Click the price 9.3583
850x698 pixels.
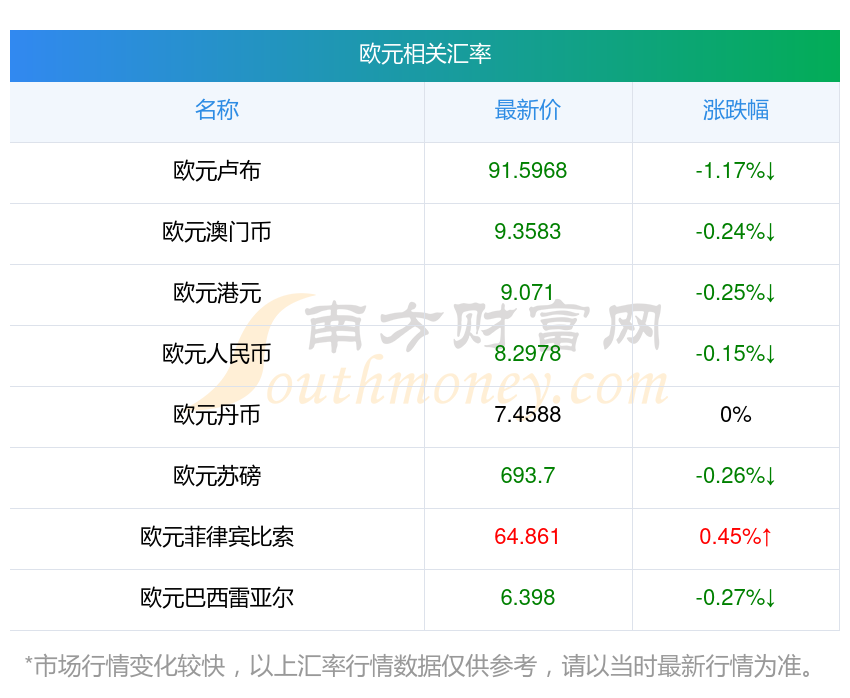click(527, 232)
